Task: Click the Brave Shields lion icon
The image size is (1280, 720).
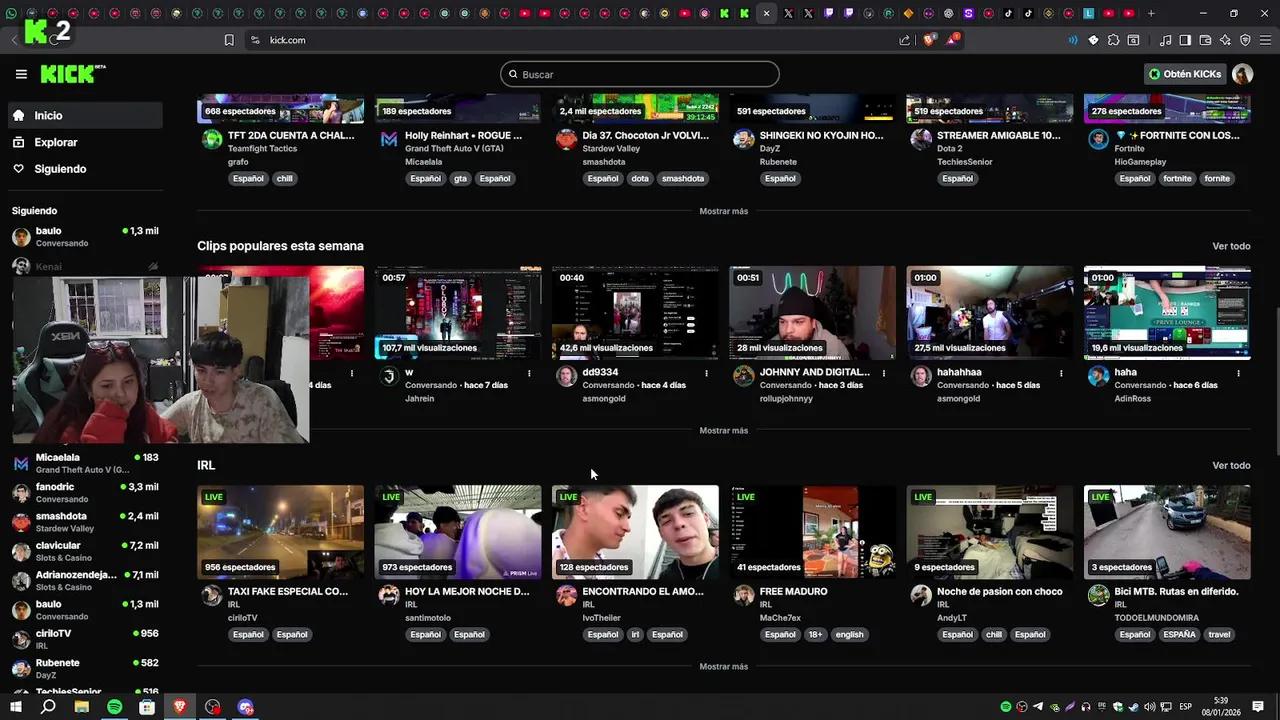Action: pyautogui.click(x=928, y=40)
